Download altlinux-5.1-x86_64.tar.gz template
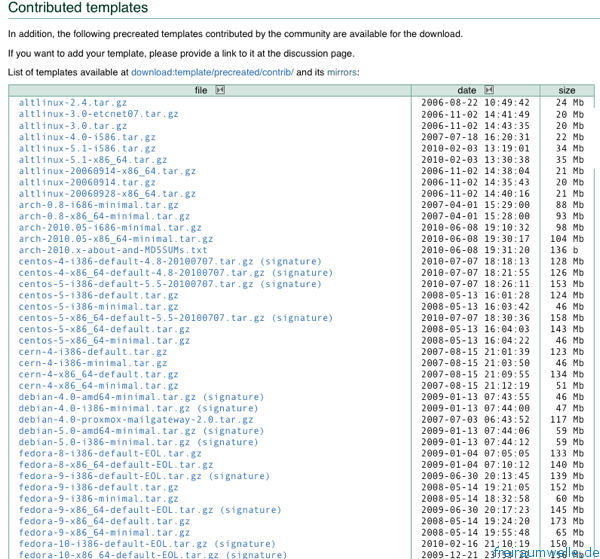This screenshot has height=559, width=600. point(92,159)
